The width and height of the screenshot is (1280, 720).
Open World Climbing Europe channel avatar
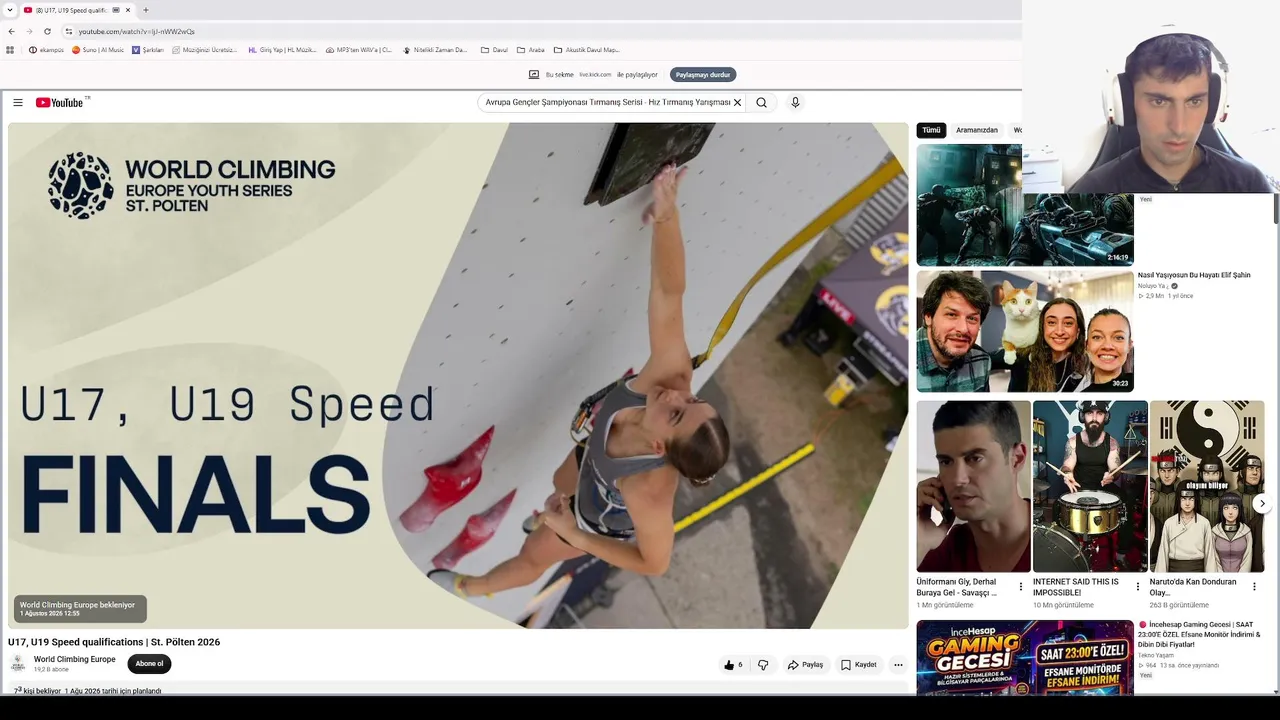tap(18, 664)
